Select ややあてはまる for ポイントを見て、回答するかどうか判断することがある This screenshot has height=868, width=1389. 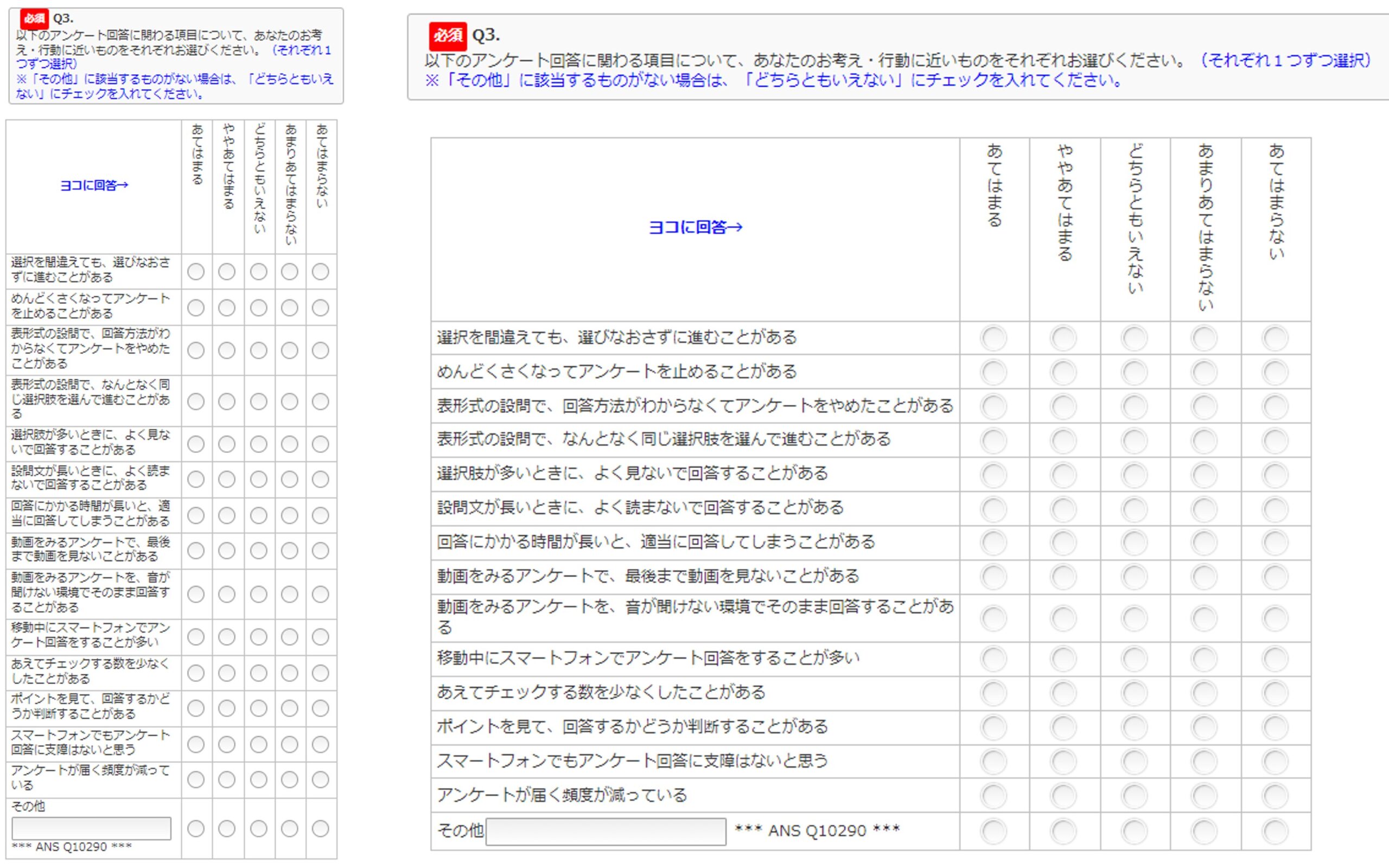tap(1063, 727)
